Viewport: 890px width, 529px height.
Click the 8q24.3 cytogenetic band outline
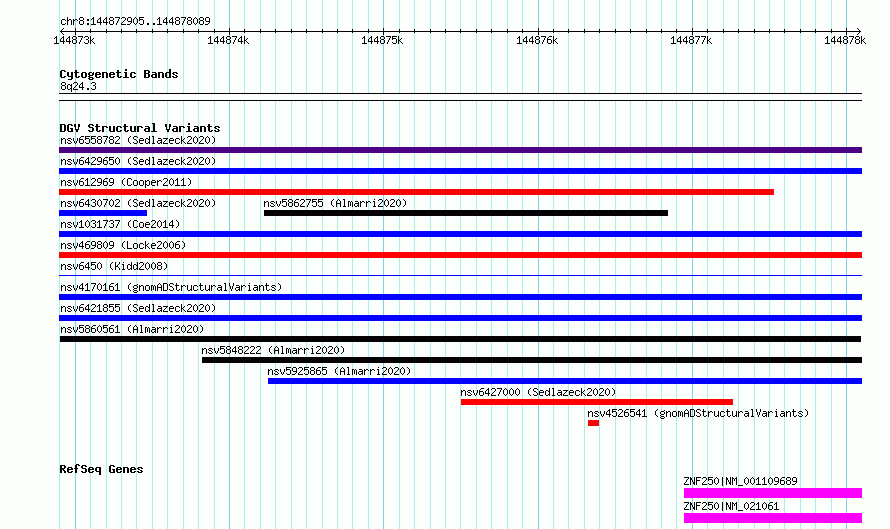coord(460,97)
